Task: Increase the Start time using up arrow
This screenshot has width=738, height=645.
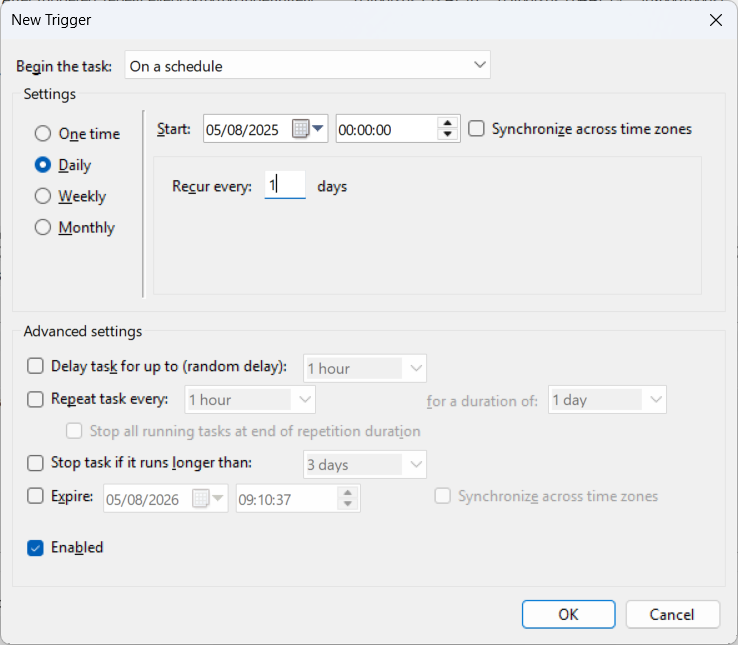Action: pos(448,123)
